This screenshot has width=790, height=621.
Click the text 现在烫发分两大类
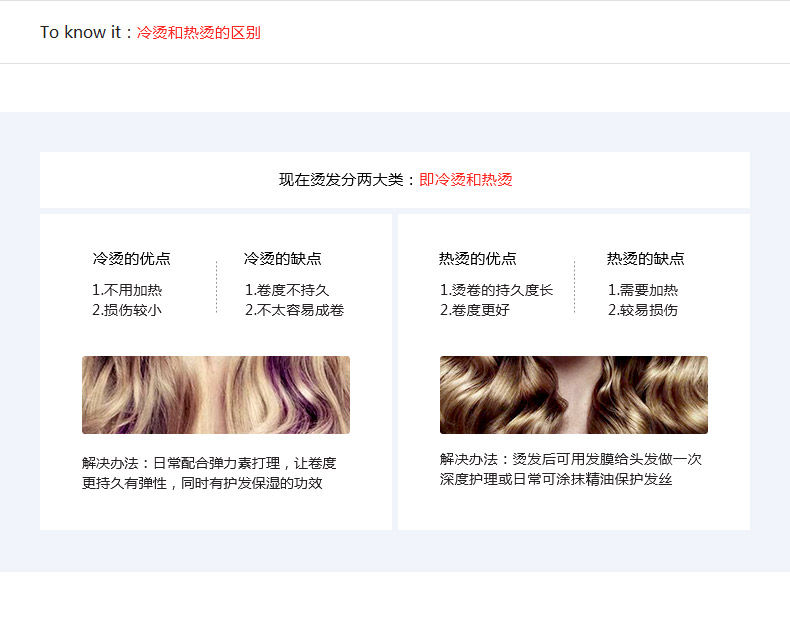pyautogui.click(x=342, y=180)
